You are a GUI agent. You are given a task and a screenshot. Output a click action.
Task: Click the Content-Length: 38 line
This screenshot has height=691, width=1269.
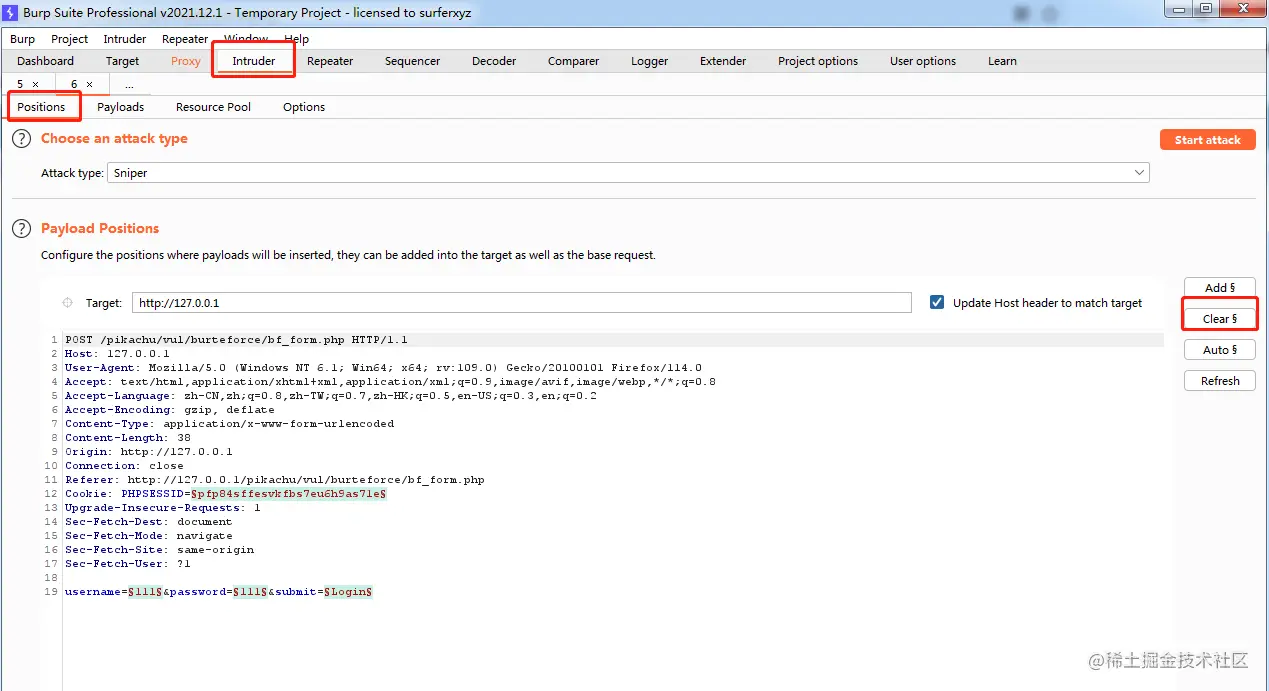127,438
